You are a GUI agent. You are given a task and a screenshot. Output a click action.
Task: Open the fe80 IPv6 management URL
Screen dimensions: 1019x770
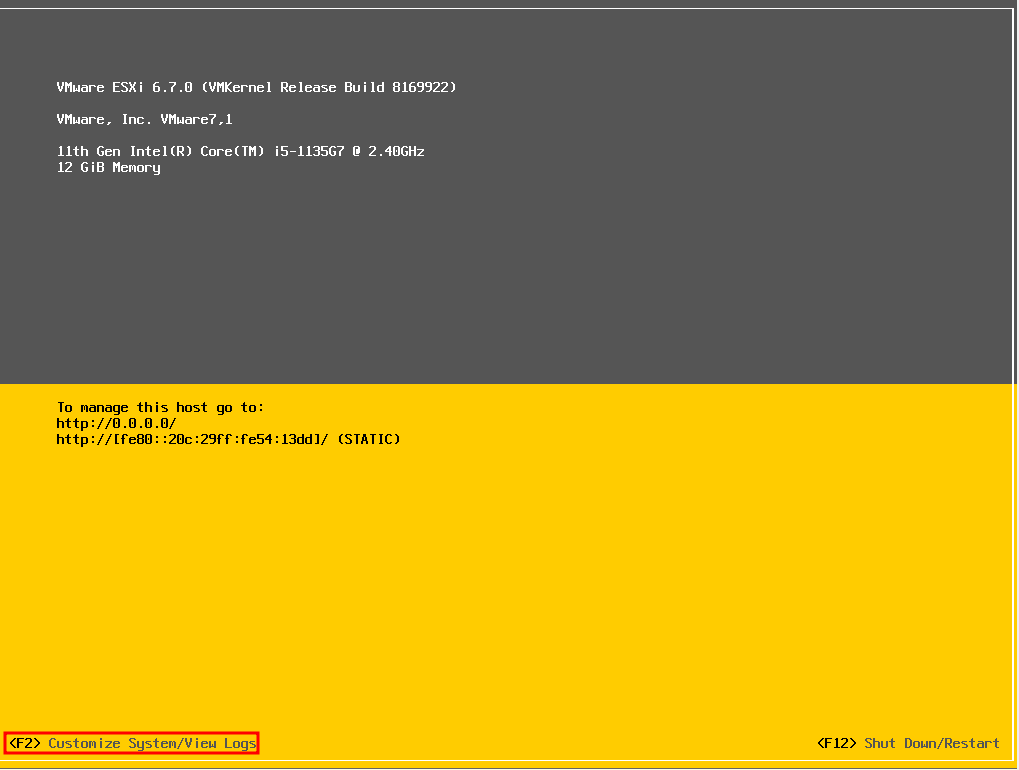(x=228, y=440)
